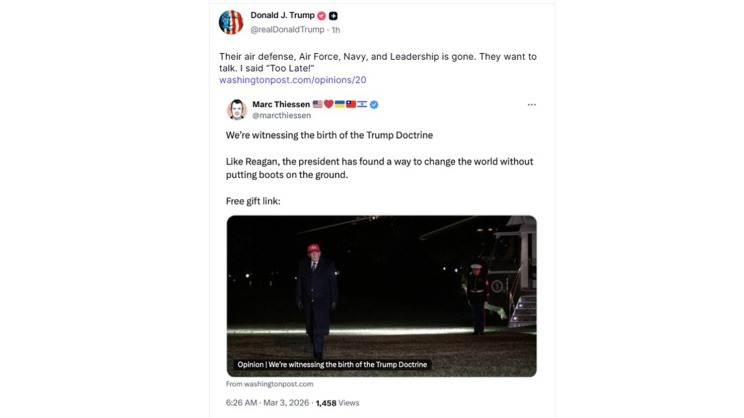
Task: Click the '1,458 Views' count
Action: [337, 401]
